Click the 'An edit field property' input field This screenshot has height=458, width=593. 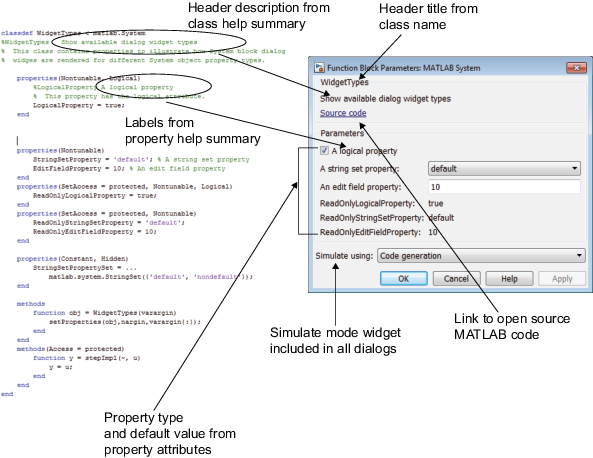[504, 187]
